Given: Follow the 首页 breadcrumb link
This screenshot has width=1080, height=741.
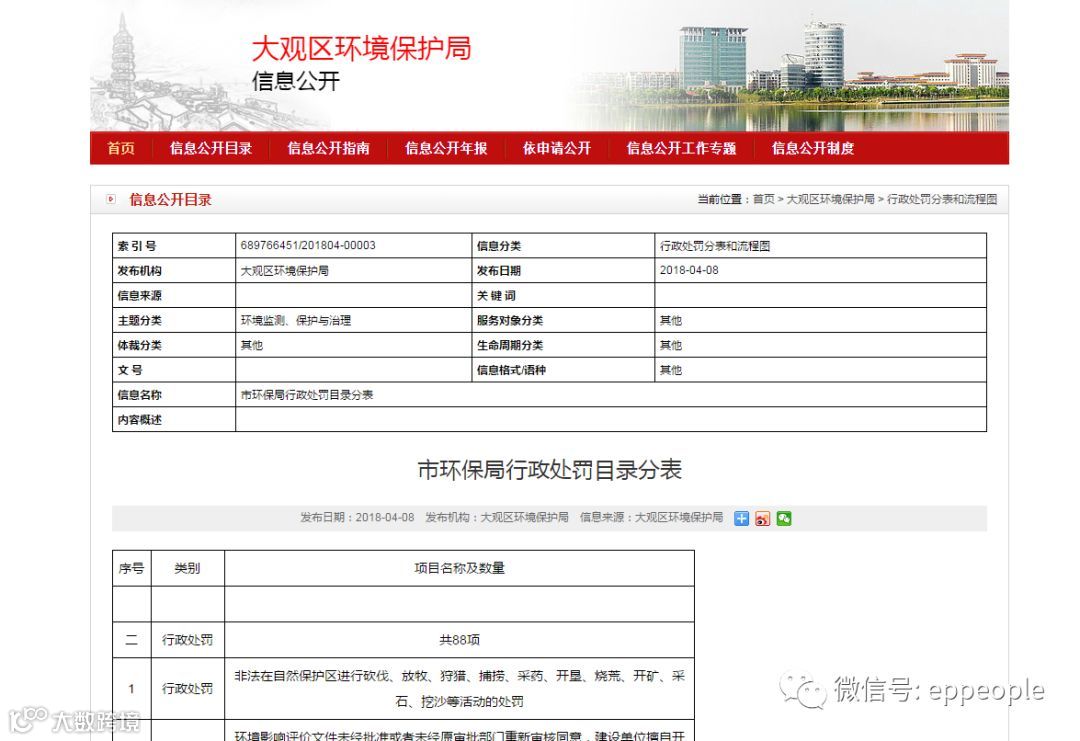Looking at the screenshot, I should pos(763,199).
